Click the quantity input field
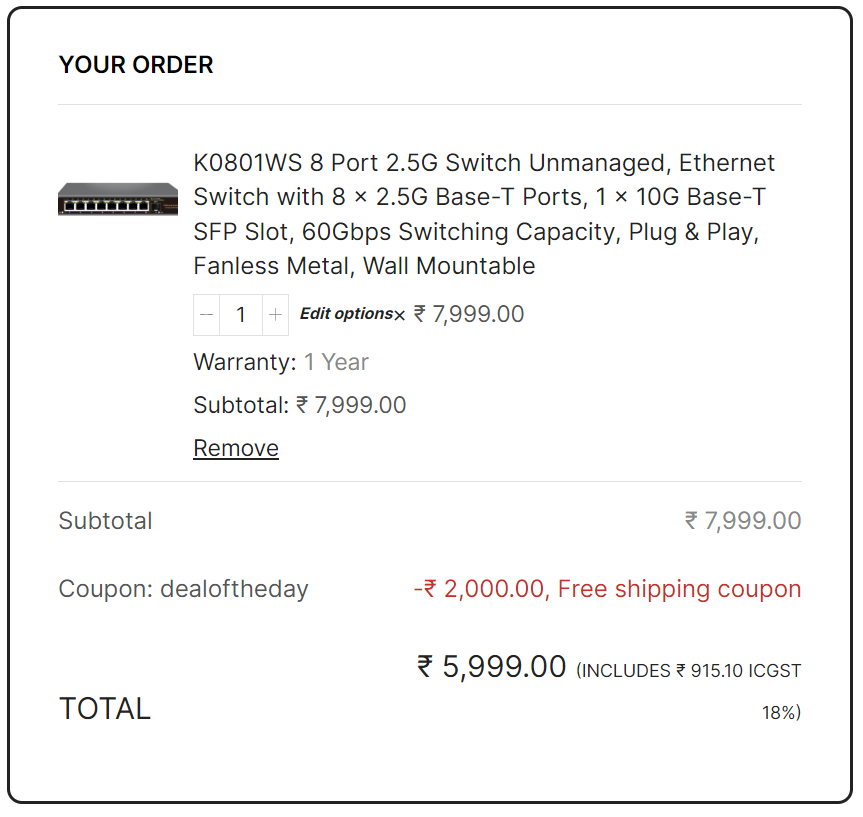The height and width of the screenshot is (817, 863). (241, 315)
